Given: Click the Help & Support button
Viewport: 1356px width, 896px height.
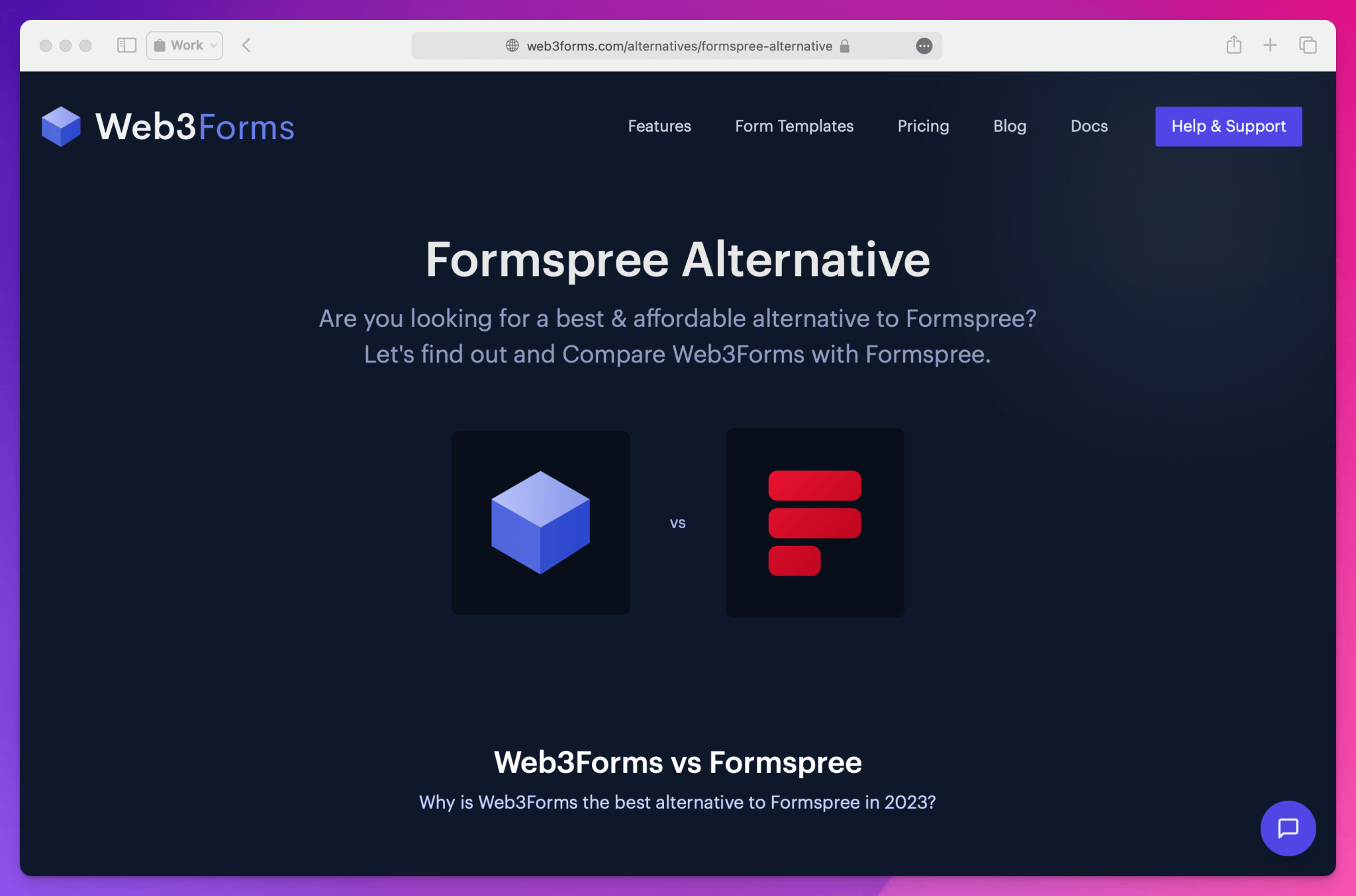Looking at the screenshot, I should [1229, 126].
